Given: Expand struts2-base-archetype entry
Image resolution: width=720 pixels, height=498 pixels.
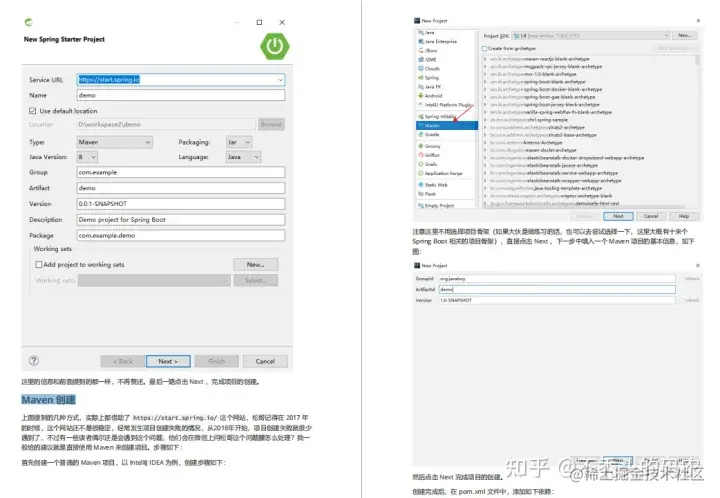Looking at the screenshot, I should [x=485, y=135].
